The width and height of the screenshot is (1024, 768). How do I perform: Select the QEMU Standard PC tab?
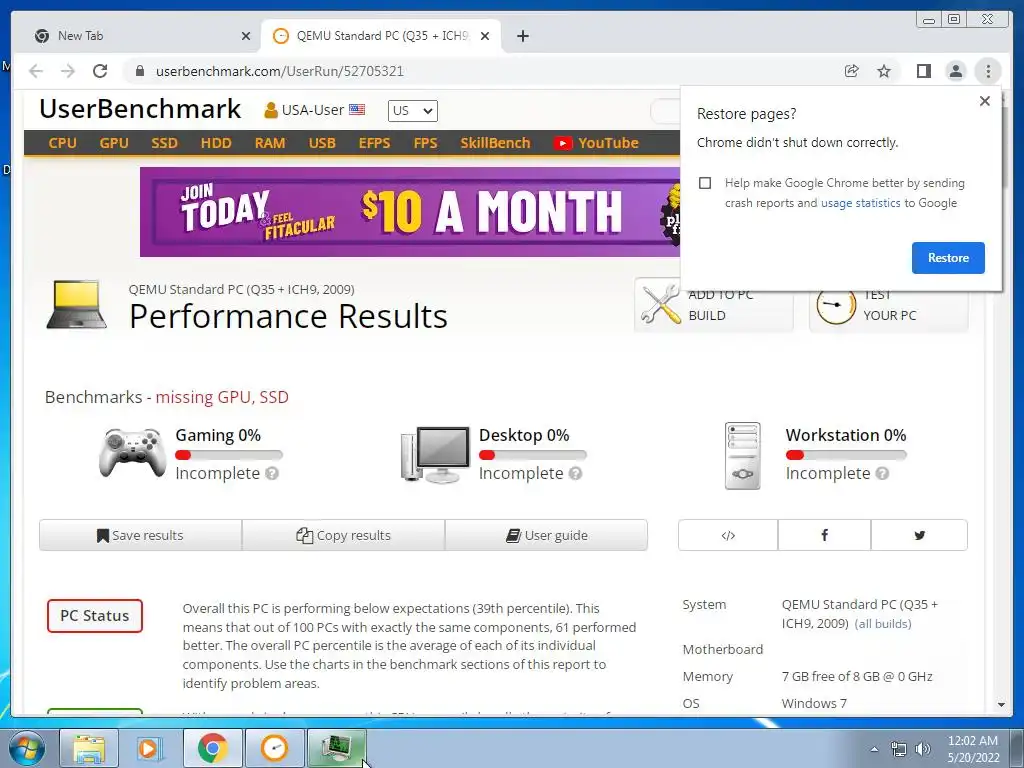click(381, 36)
